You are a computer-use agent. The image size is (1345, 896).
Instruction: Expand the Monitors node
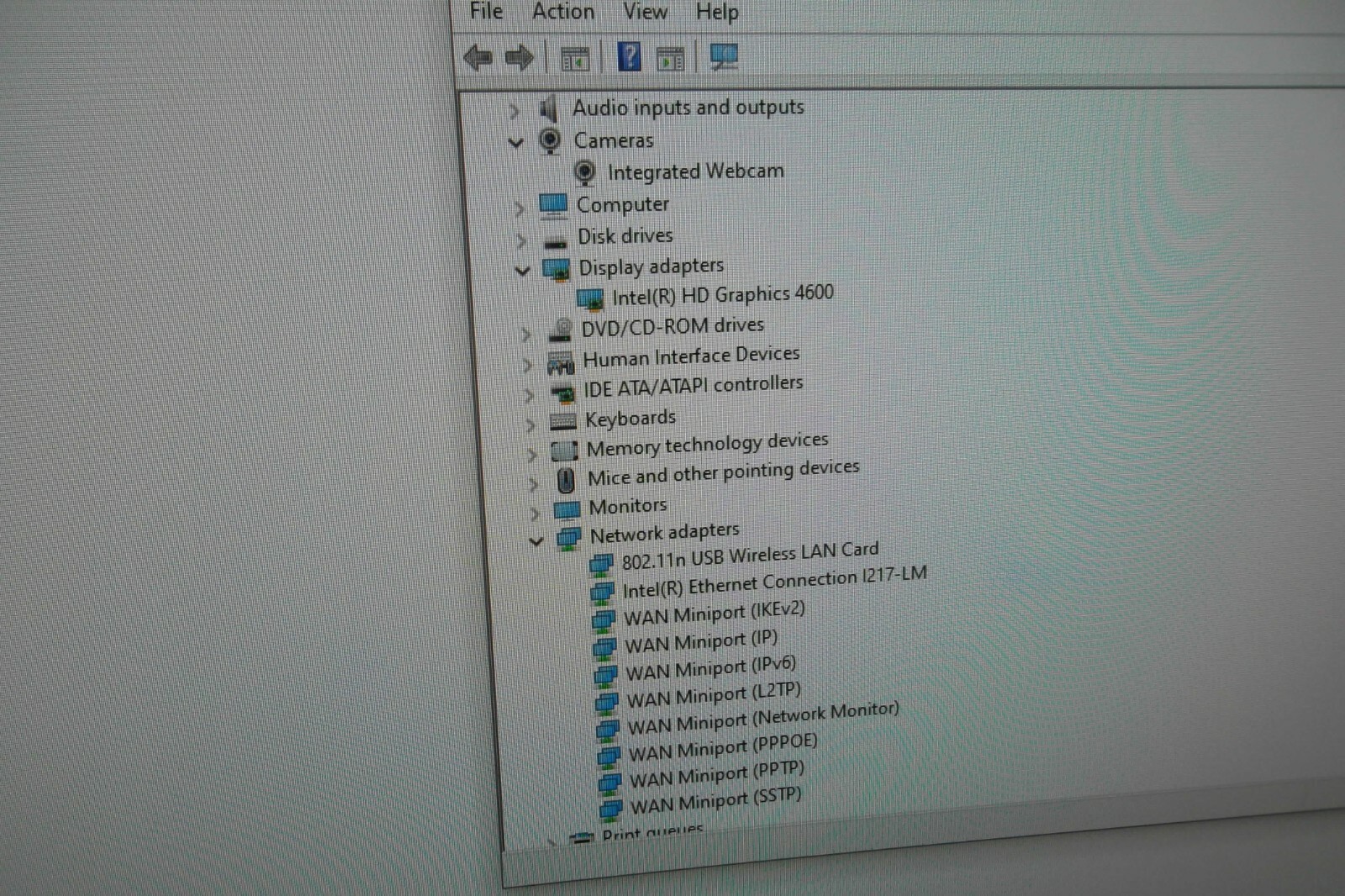click(x=535, y=513)
